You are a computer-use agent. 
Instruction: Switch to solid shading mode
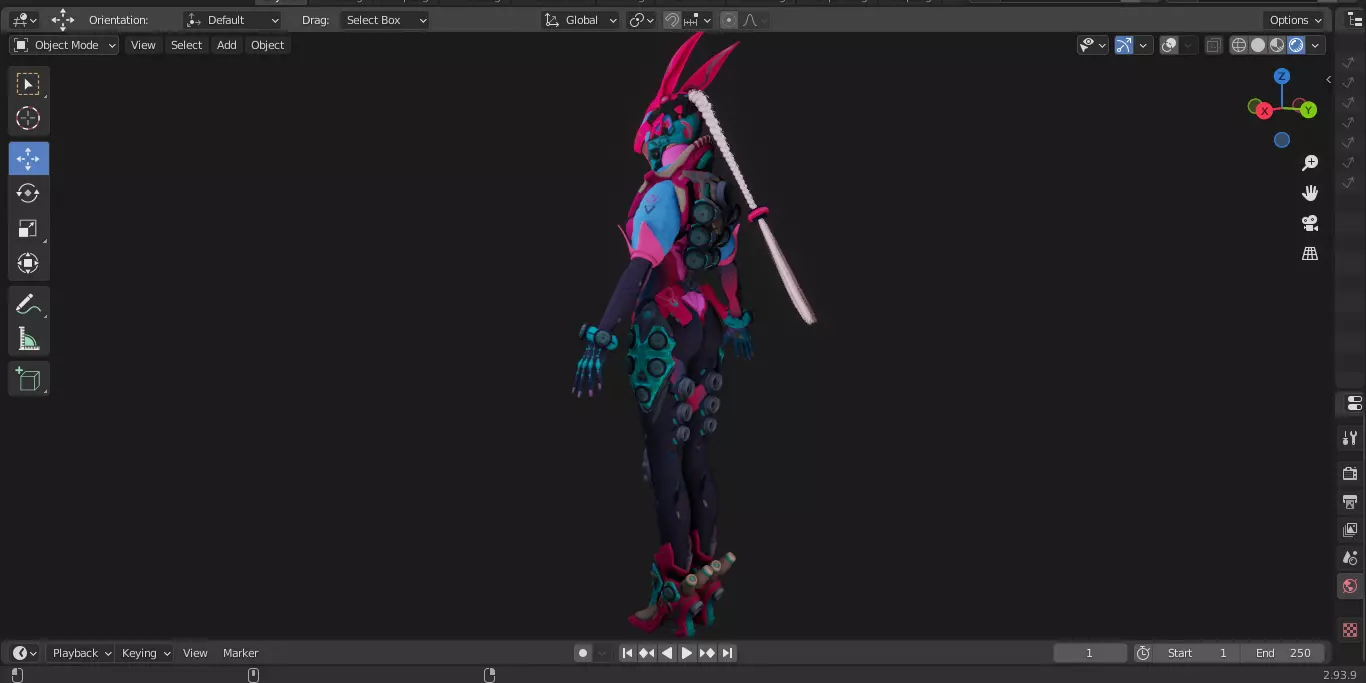(1258, 45)
